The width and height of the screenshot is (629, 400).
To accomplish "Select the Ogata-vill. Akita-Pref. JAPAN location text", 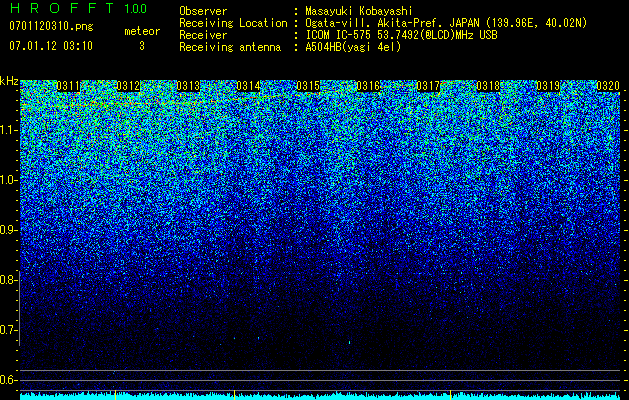I will pyautogui.click(x=446, y=23).
